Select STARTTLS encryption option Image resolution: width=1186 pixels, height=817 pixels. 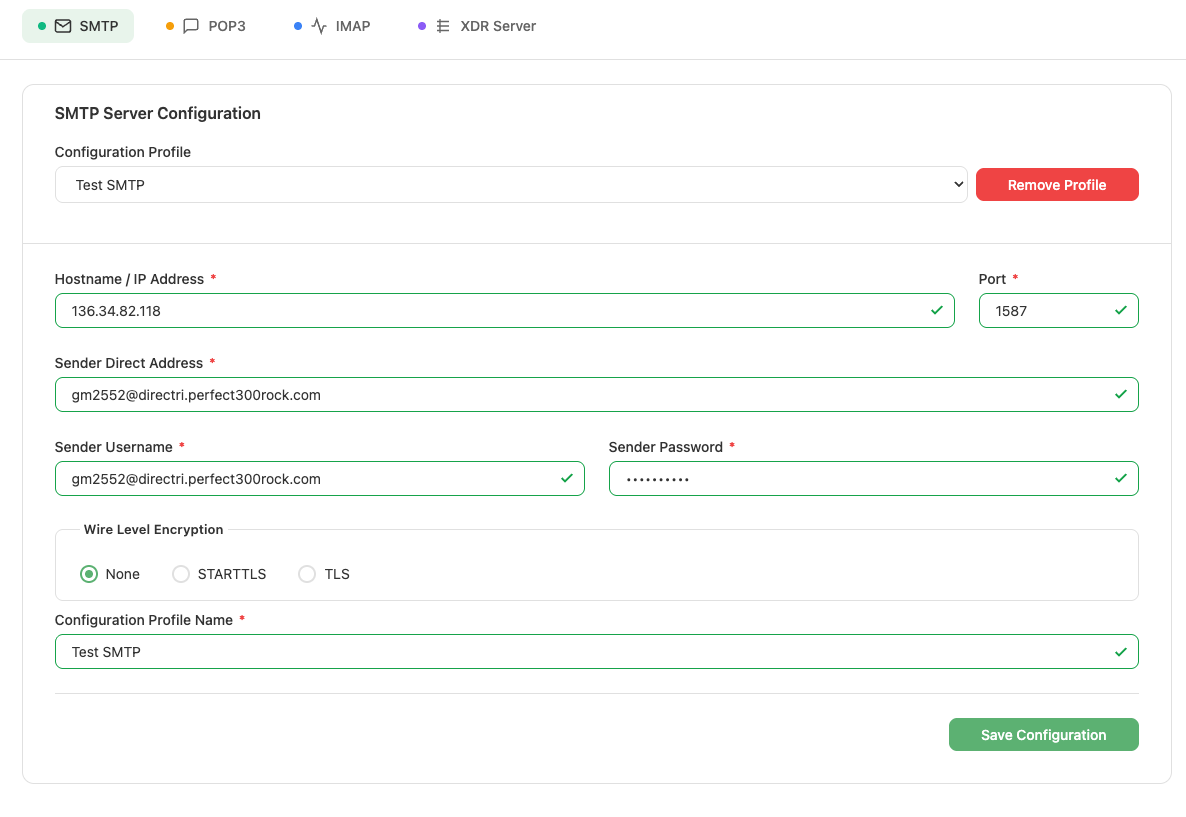(x=181, y=574)
